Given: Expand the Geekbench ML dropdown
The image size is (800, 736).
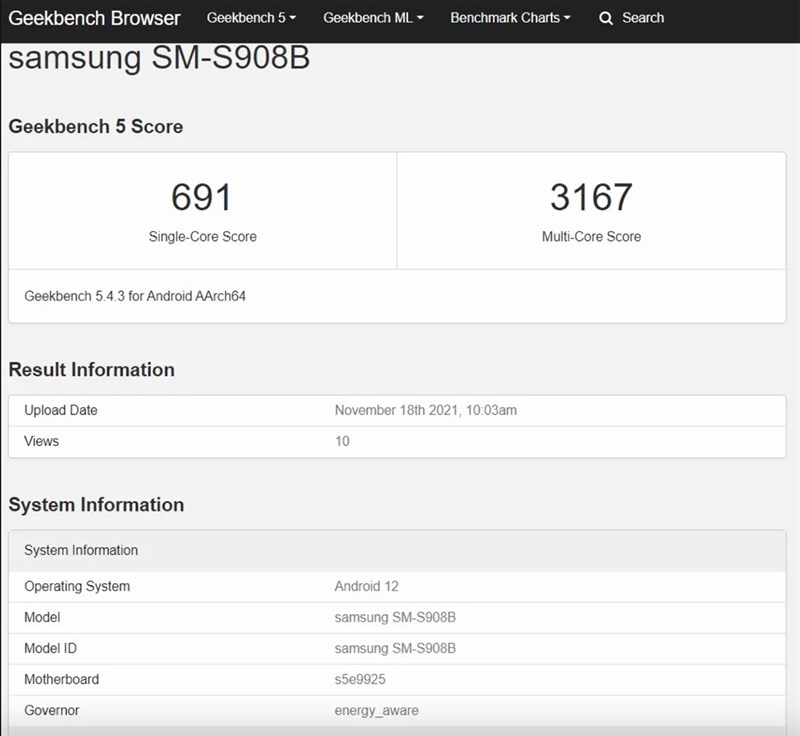Looking at the screenshot, I should tap(373, 18).
